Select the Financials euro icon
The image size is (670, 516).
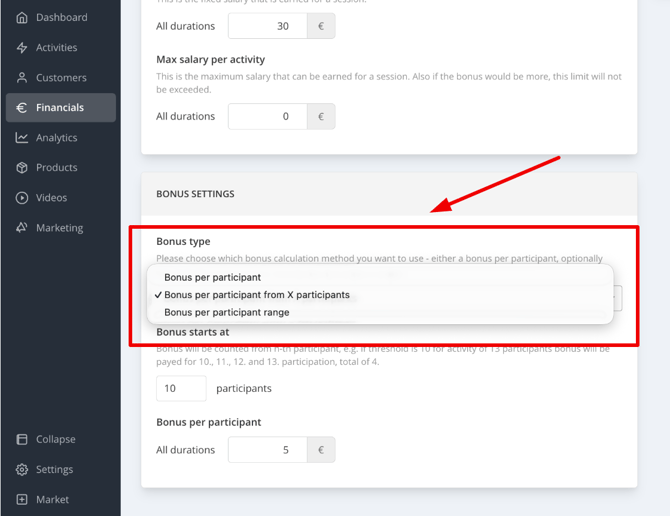coord(22,108)
